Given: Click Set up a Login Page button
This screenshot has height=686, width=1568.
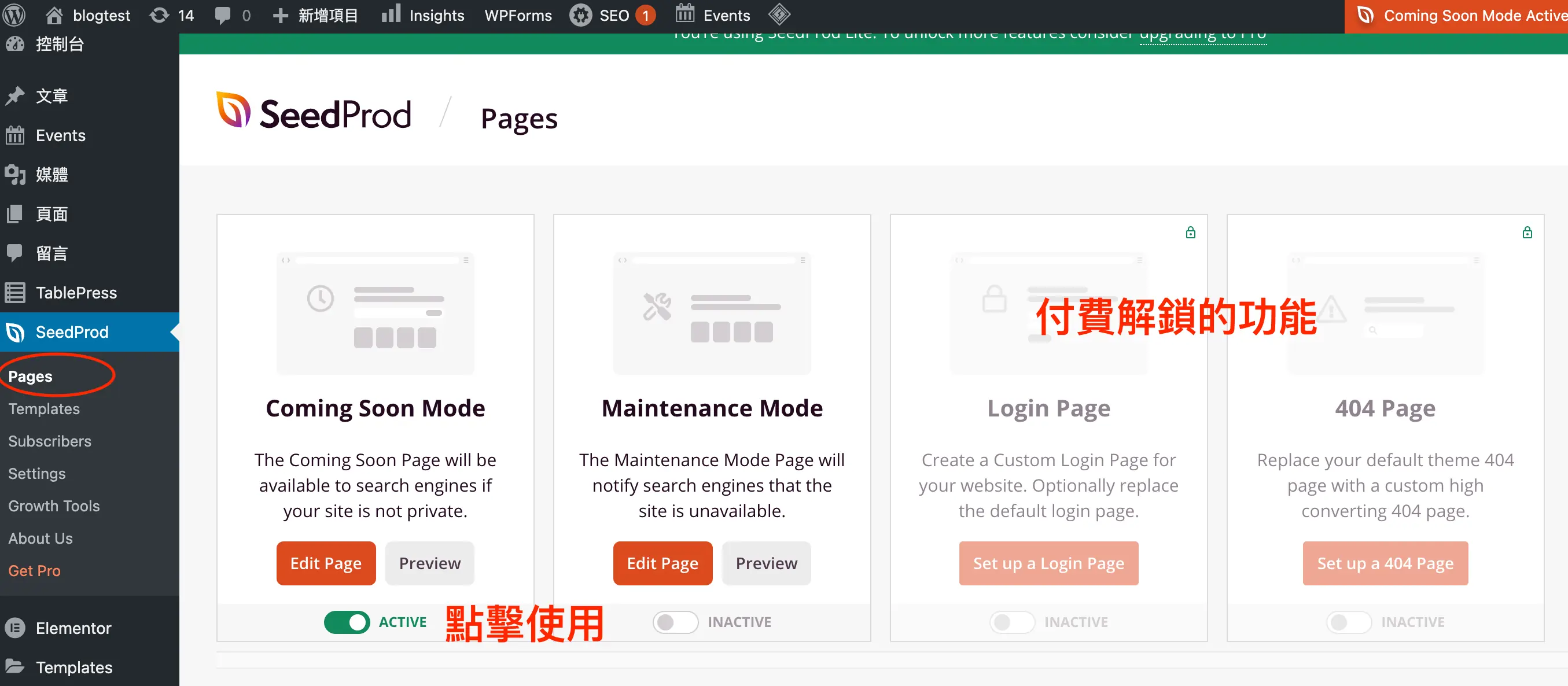Looking at the screenshot, I should [x=1049, y=563].
